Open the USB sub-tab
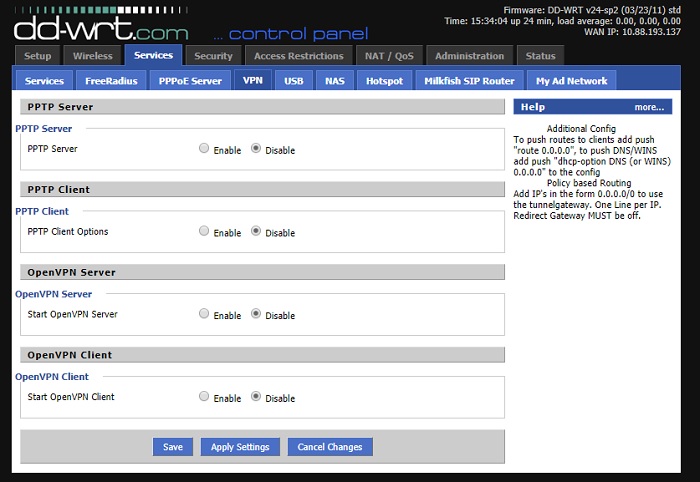Screen dimensions: 700x482 pos(294,81)
